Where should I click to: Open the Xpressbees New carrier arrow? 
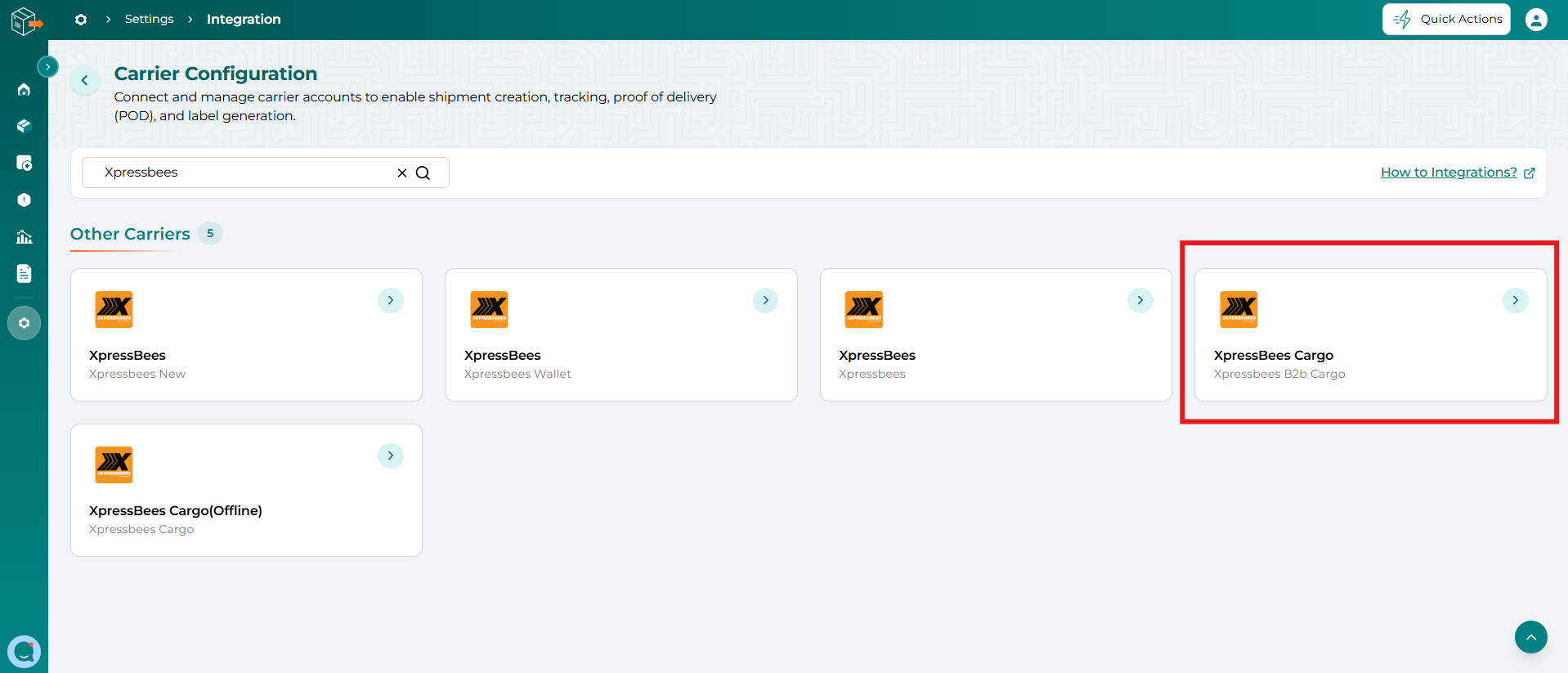pyautogui.click(x=391, y=300)
